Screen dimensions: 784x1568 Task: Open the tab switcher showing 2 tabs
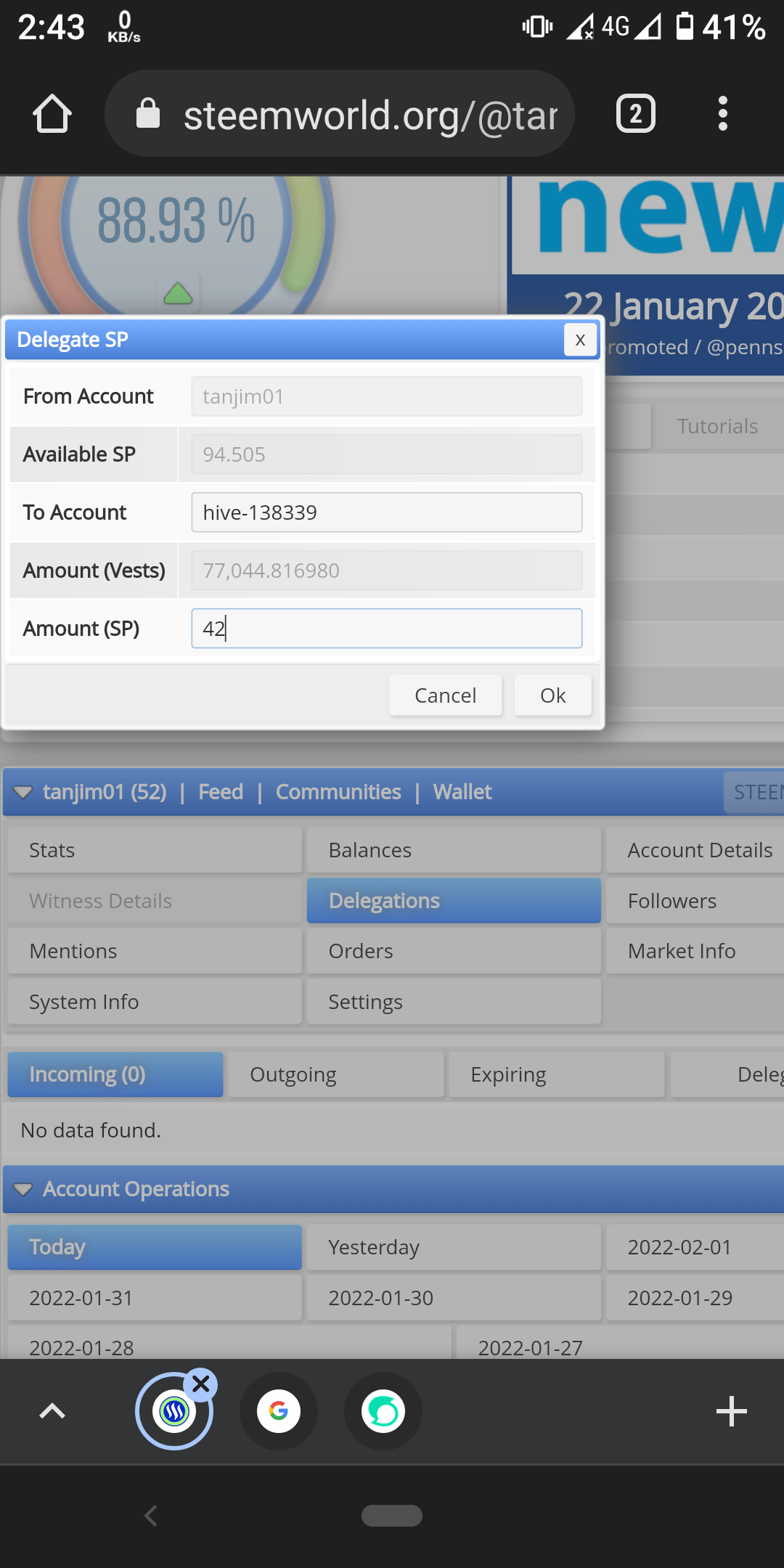coord(636,114)
